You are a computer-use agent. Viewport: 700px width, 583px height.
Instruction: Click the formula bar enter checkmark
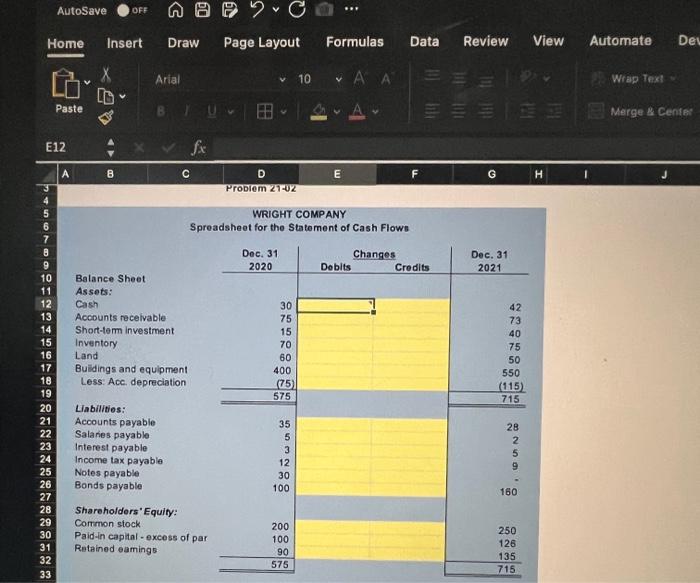(168, 147)
